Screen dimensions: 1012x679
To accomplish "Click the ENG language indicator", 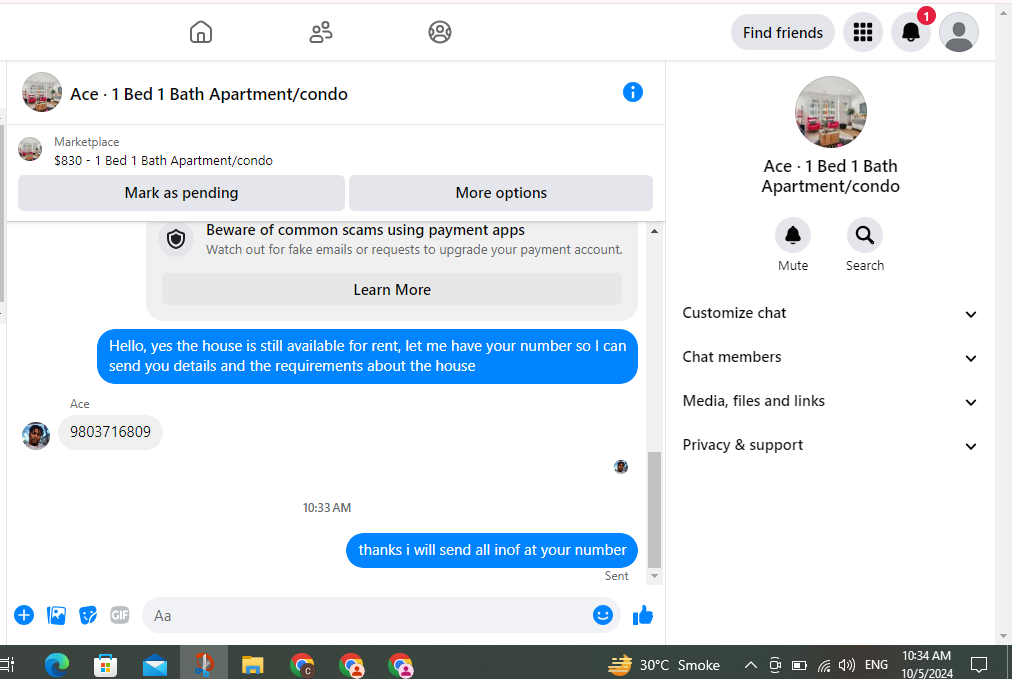I will coord(876,664).
